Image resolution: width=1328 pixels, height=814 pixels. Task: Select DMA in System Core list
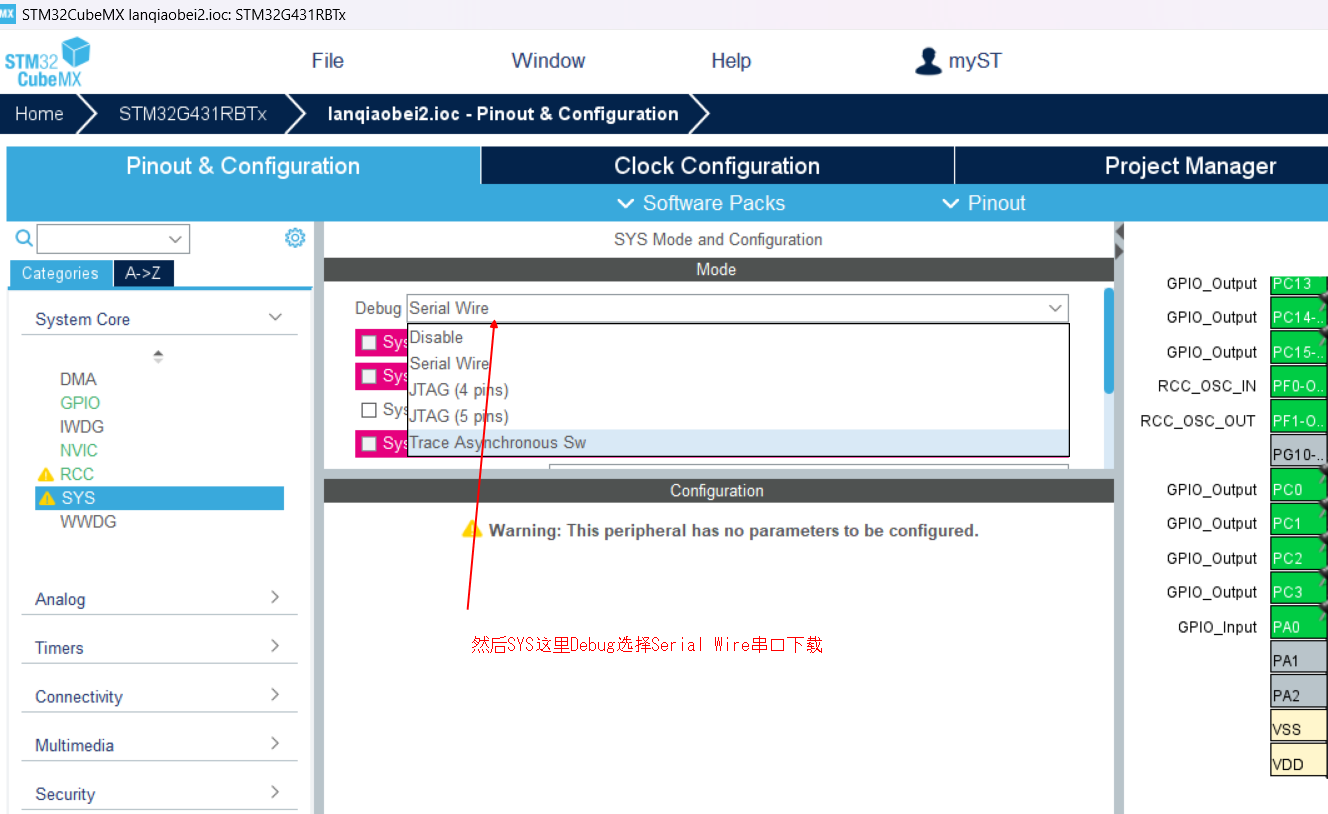click(x=78, y=379)
